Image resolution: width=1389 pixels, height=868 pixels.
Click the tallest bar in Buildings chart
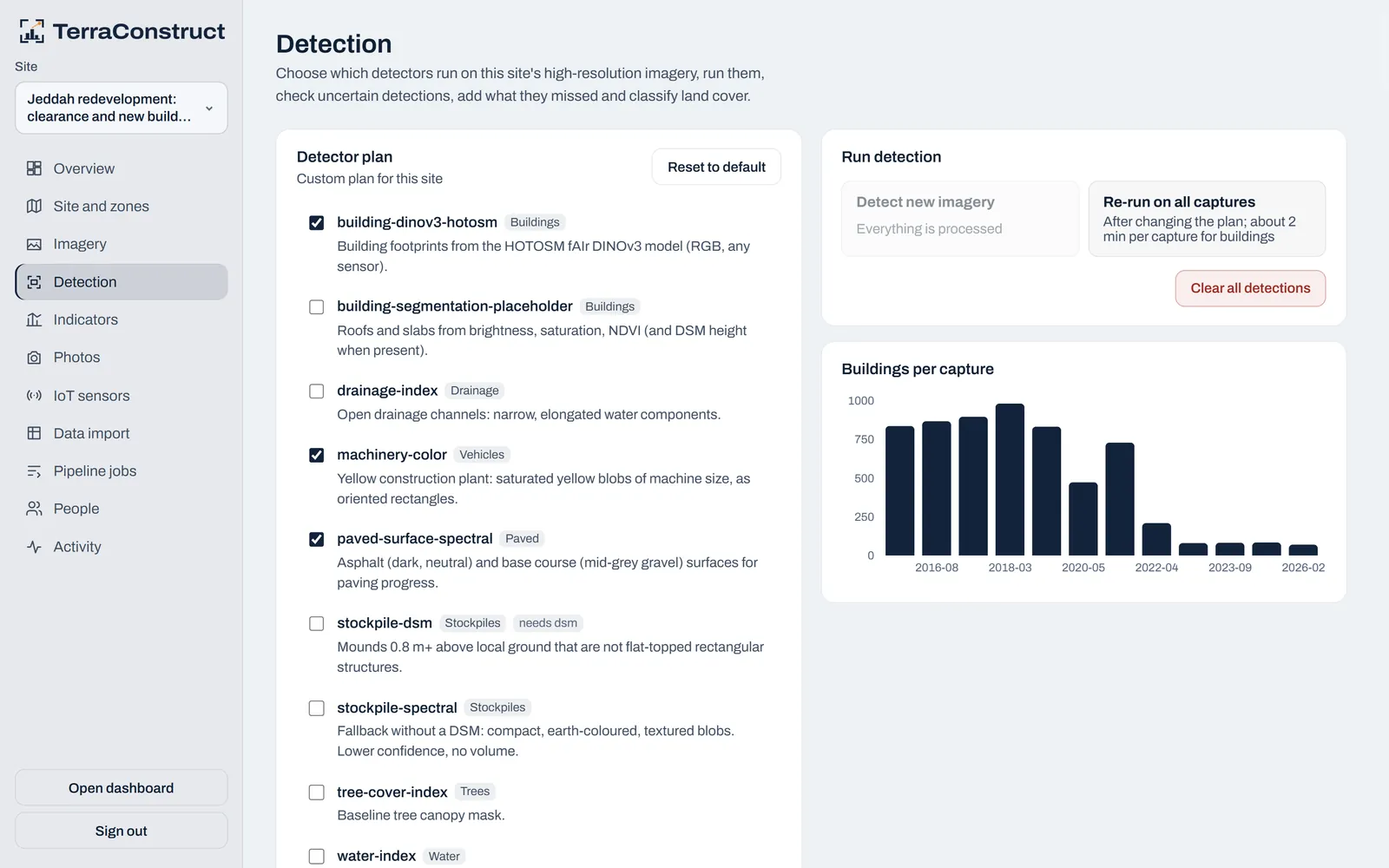[x=1010, y=479]
